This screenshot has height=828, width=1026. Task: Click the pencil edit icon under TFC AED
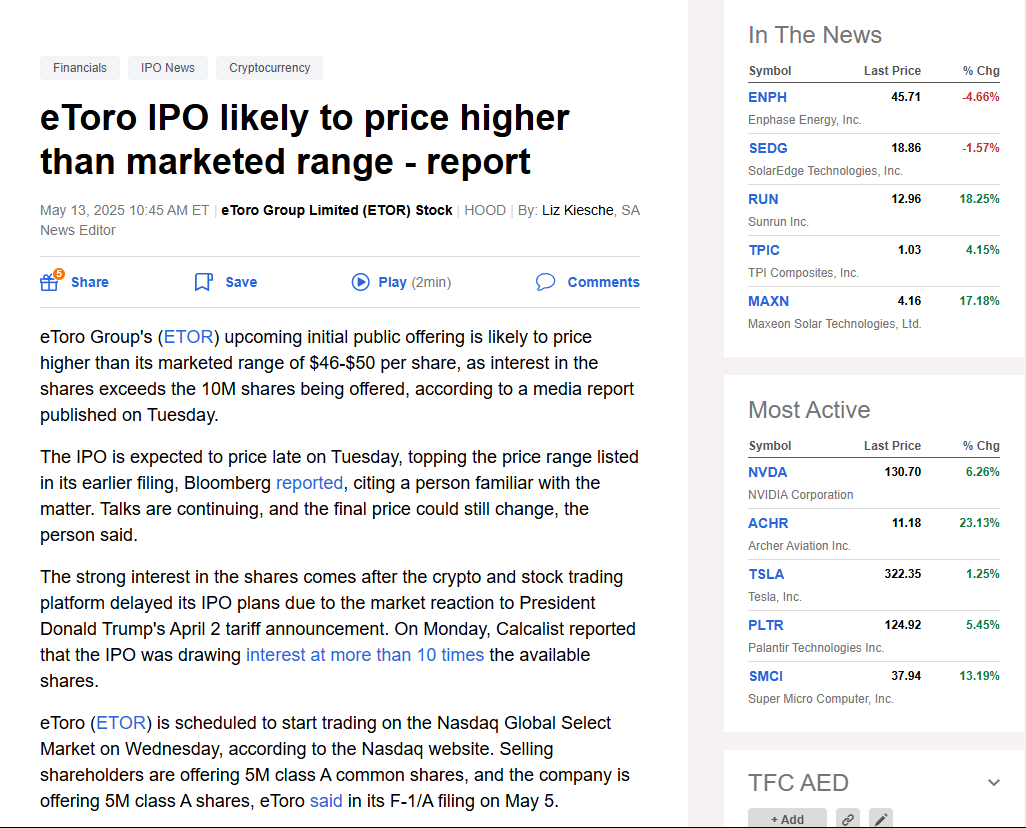tap(880, 818)
